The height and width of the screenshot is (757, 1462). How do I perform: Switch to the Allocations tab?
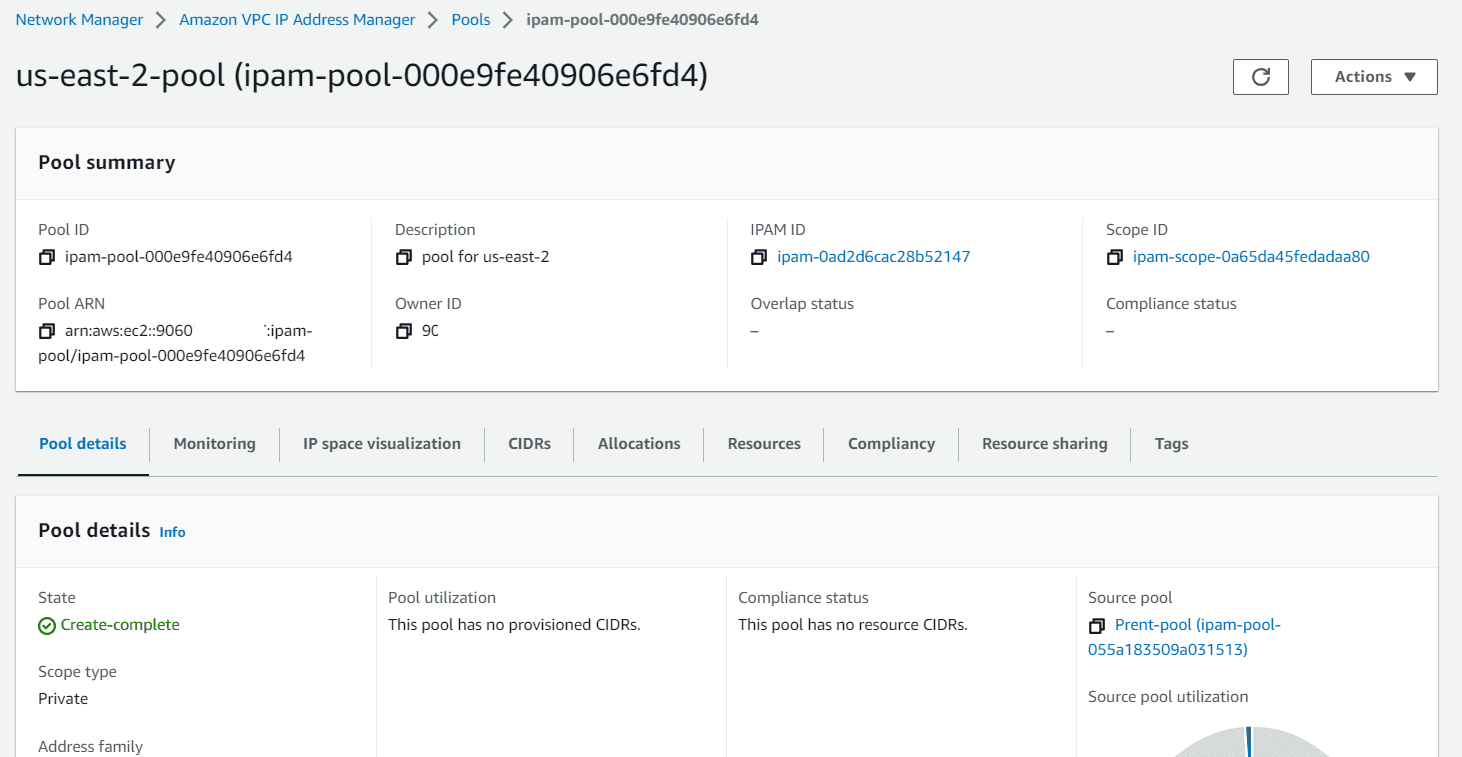point(639,444)
